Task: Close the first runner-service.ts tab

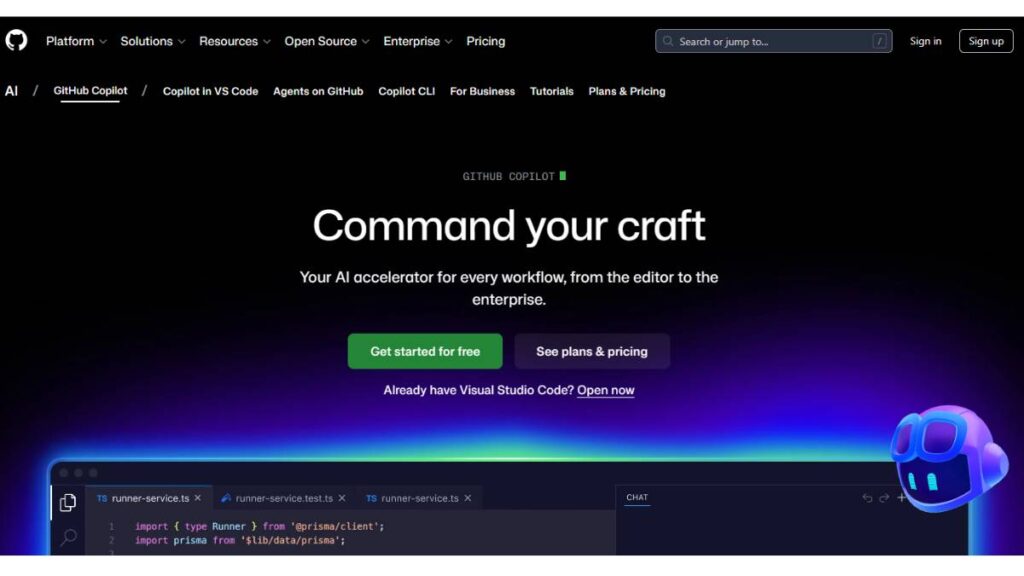Action: [198, 497]
